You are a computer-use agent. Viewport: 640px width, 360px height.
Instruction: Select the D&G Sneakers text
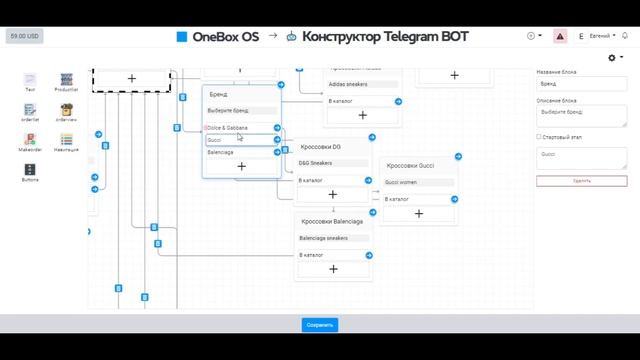pyautogui.click(x=315, y=163)
